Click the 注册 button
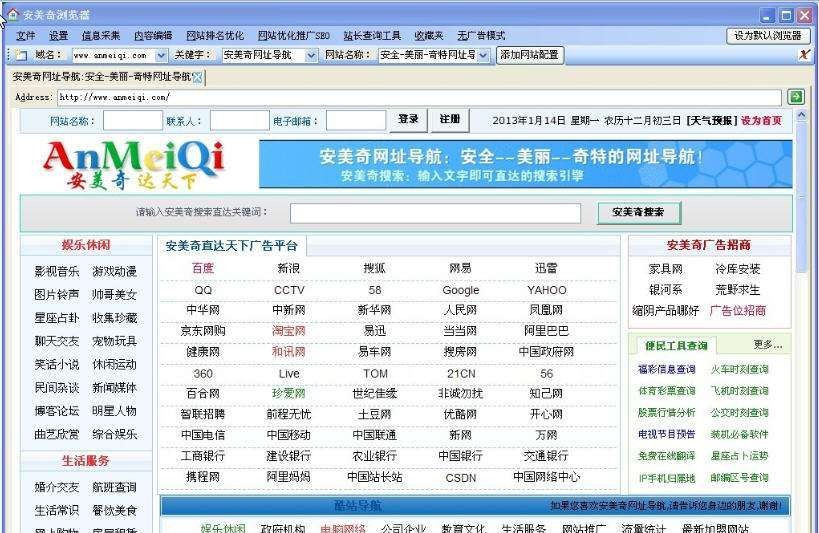The image size is (819, 533). coord(450,120)
